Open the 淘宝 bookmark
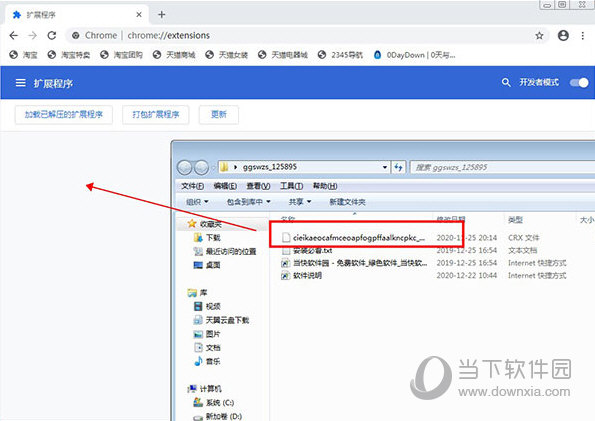 click(24, 55)
